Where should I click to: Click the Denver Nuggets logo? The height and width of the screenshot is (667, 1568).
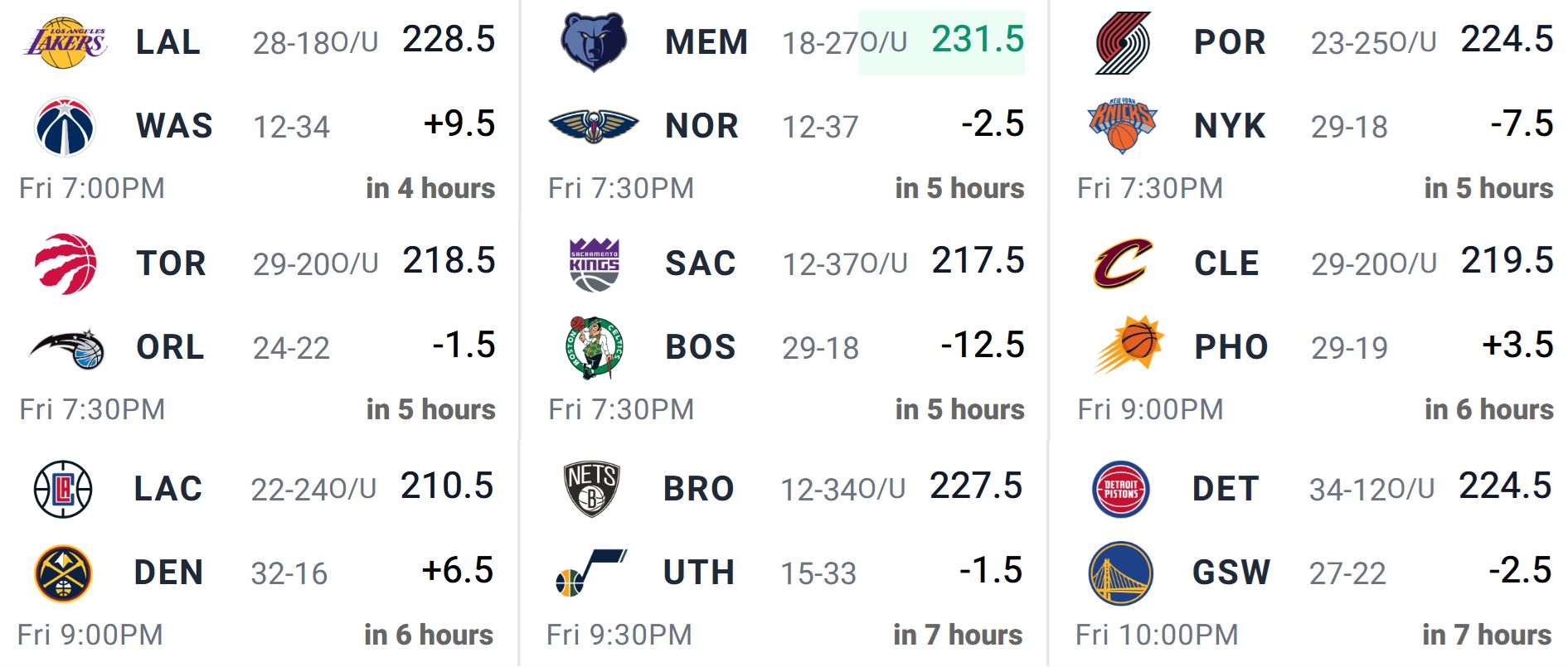(x=63, y=573)
